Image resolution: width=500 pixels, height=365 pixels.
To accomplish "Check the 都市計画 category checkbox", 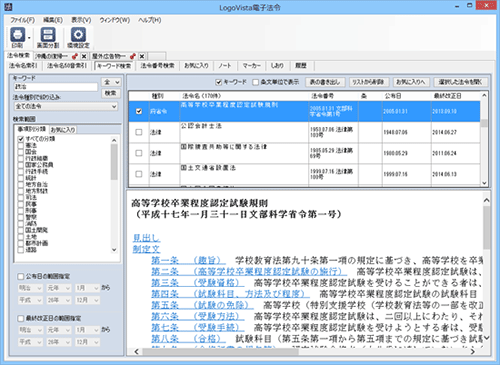I will point(21,243).
